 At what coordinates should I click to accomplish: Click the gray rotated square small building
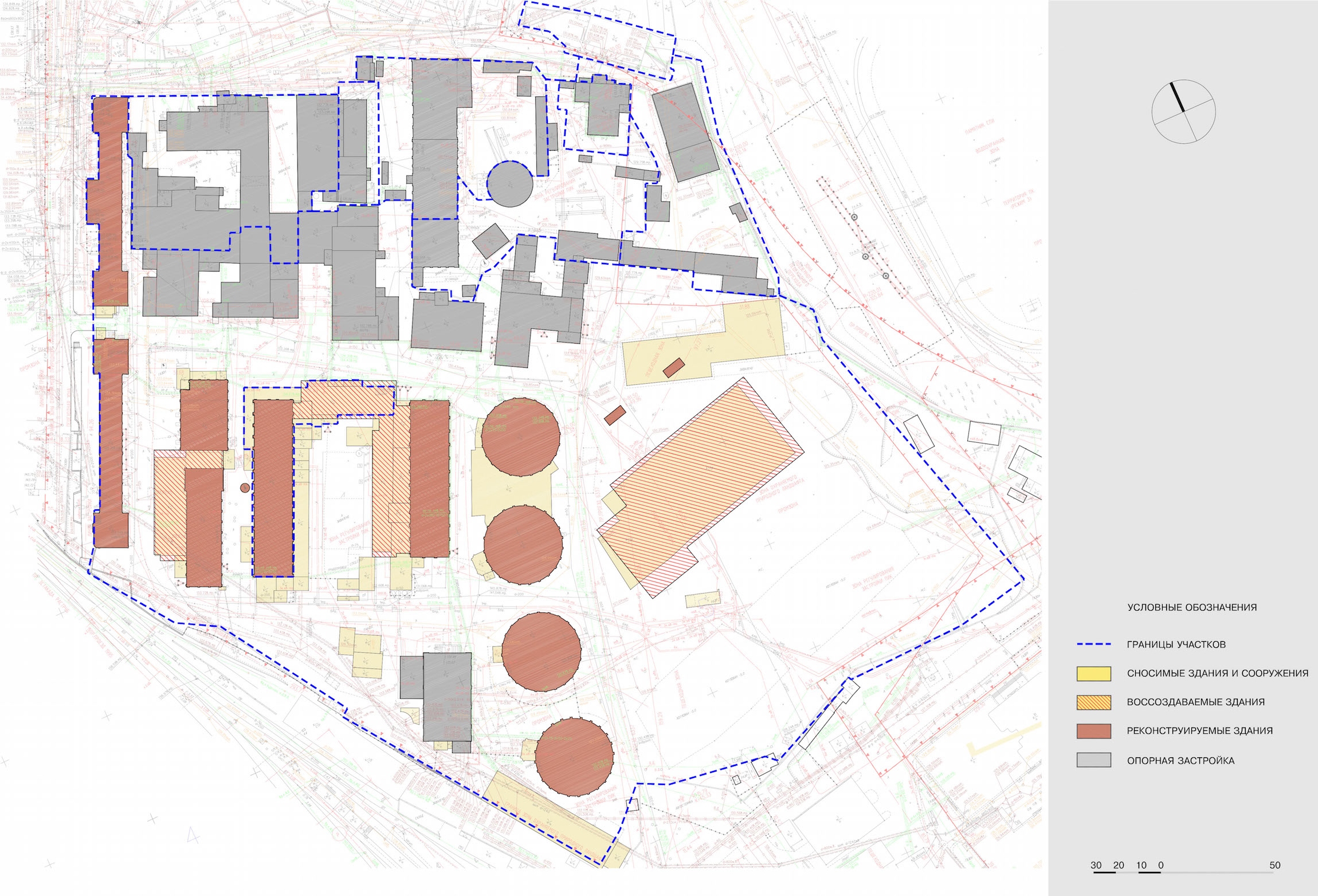pos(491,241)
